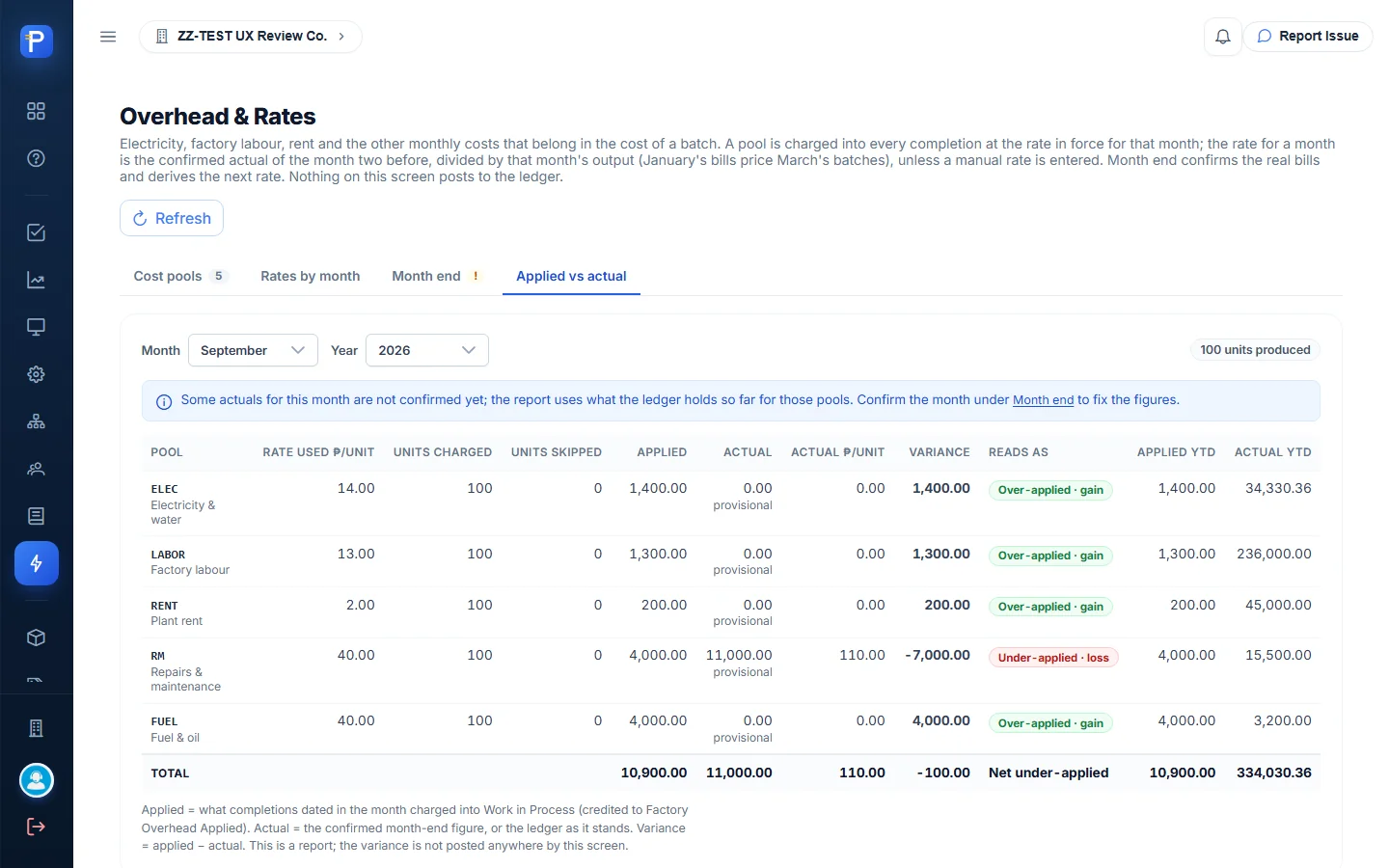Screen dimensions: 1389x868
Task: Click the 334,030.36 total Actual YTD value
Action: point(1273,773)
